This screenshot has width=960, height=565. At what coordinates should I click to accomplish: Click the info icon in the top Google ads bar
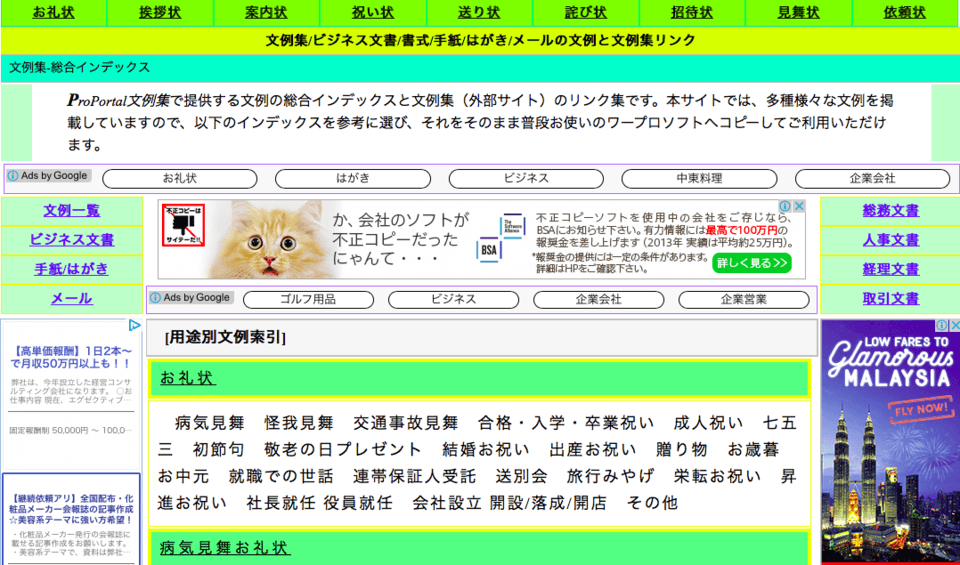pos(13,176)
